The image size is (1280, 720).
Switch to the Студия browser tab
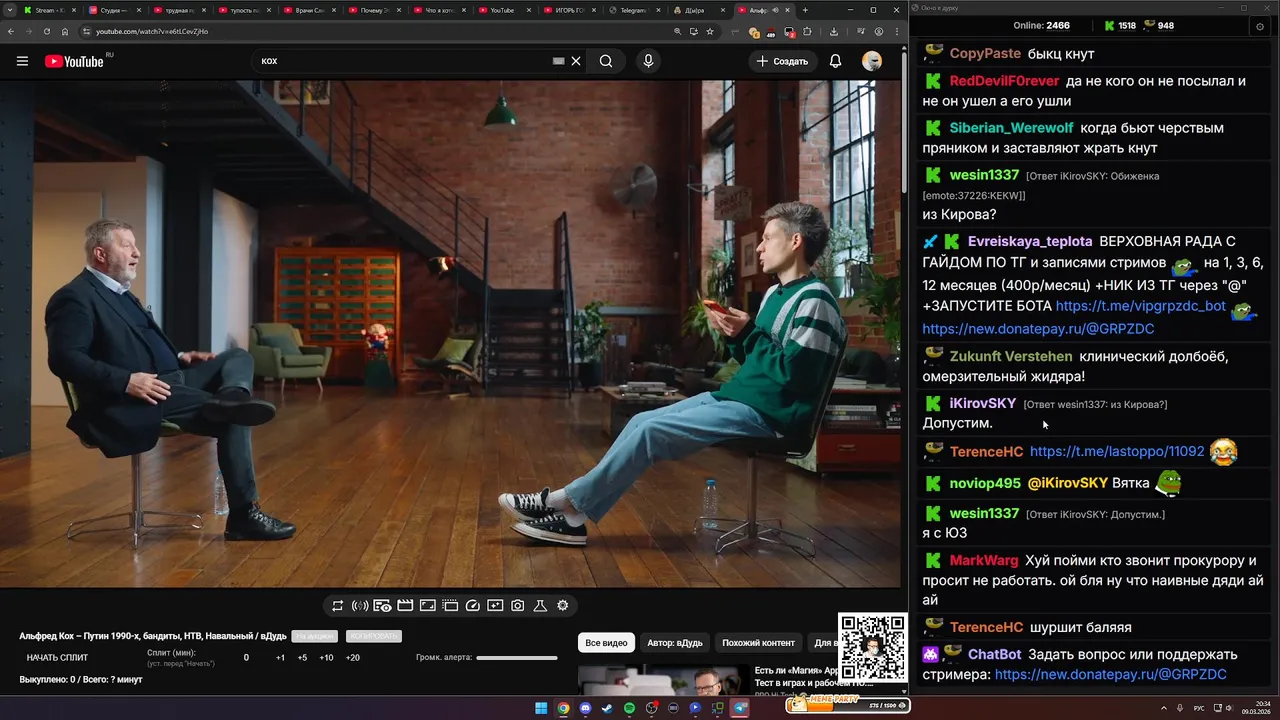(x=115, y=10)
